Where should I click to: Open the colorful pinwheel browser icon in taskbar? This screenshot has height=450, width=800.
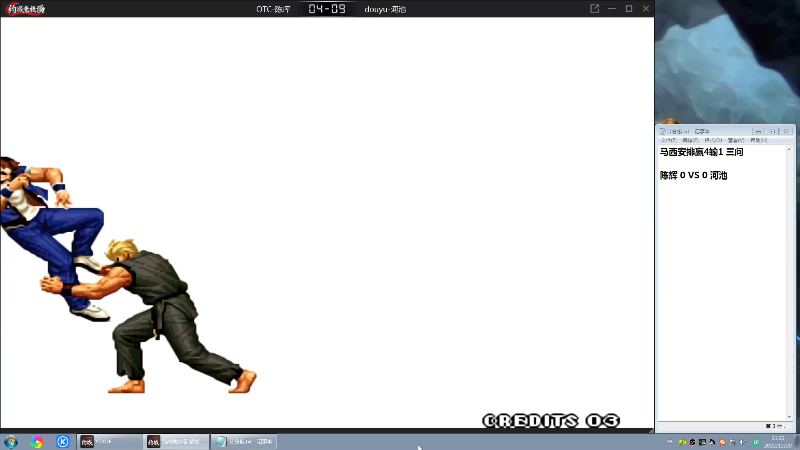coord(37,442)
